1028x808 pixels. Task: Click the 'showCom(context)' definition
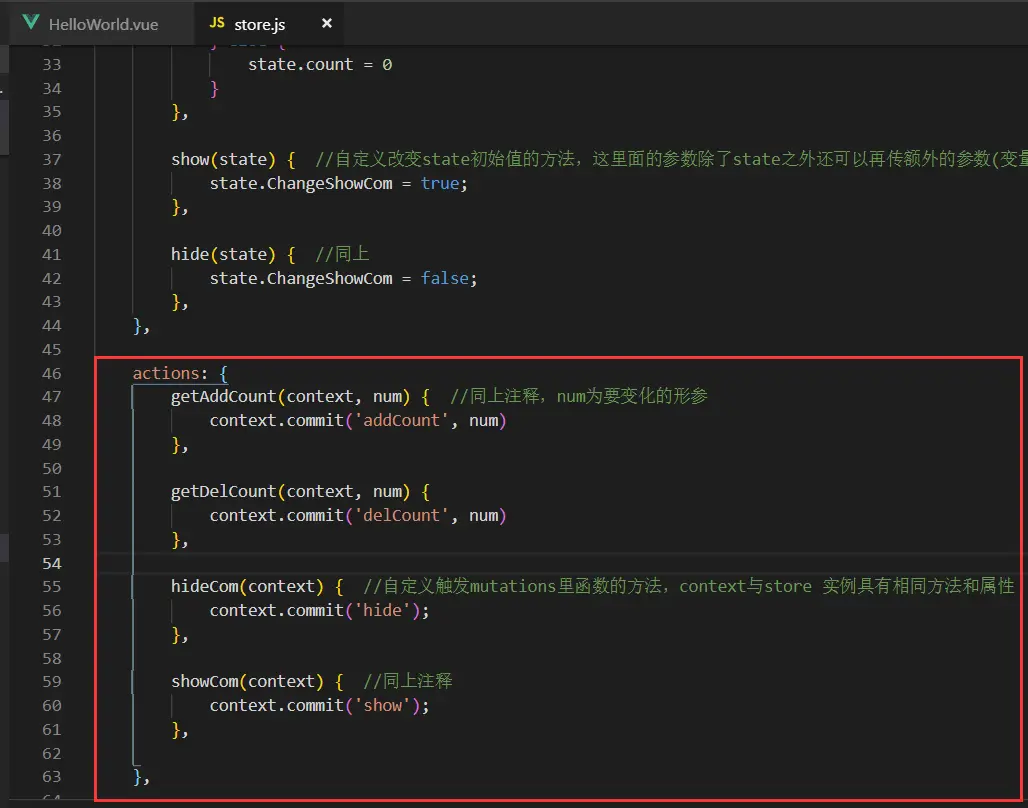click(x=247, y=681)
